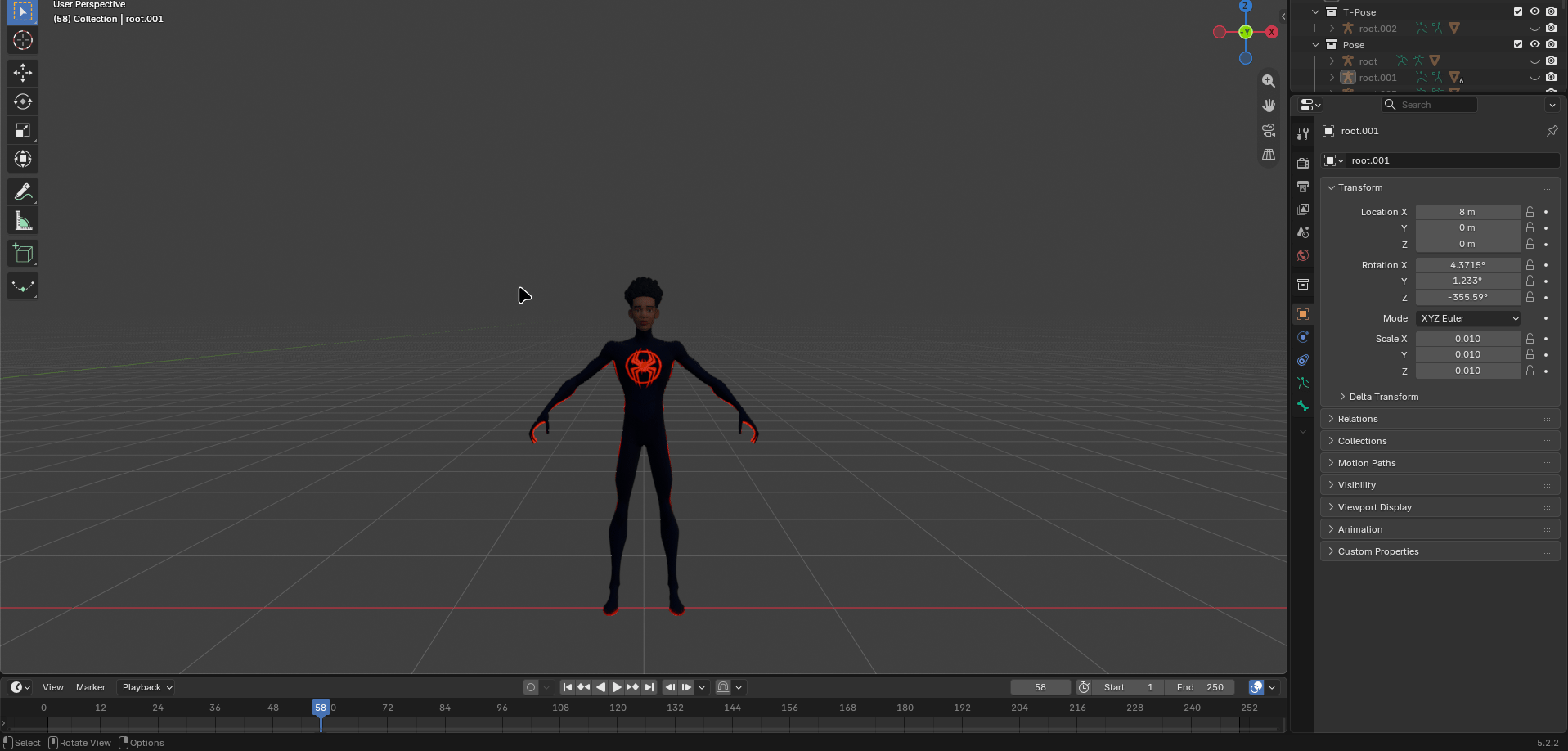Open the rotation Mode XYZ Euler dropdown
The width and height of the screenshot is (1568, 751).
(1468, 318)
